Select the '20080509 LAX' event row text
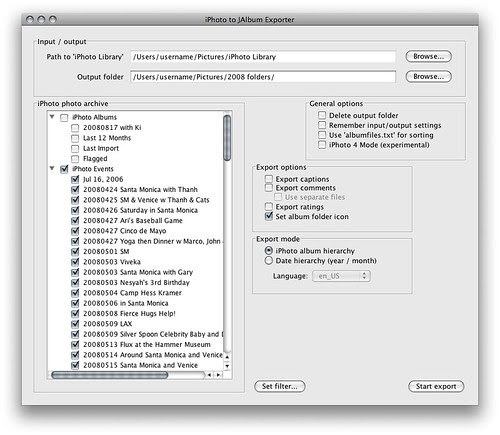 pyautogui.click(x=108, y=324)
